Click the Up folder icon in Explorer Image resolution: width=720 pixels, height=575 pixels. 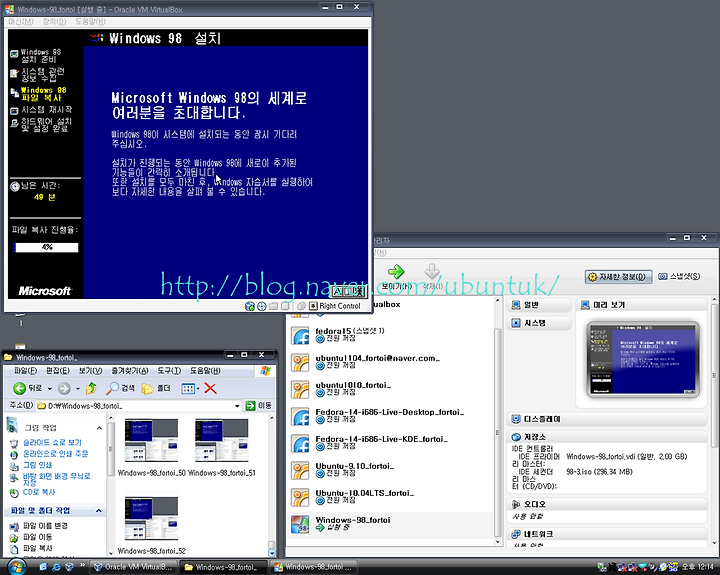tap(91, 389)
